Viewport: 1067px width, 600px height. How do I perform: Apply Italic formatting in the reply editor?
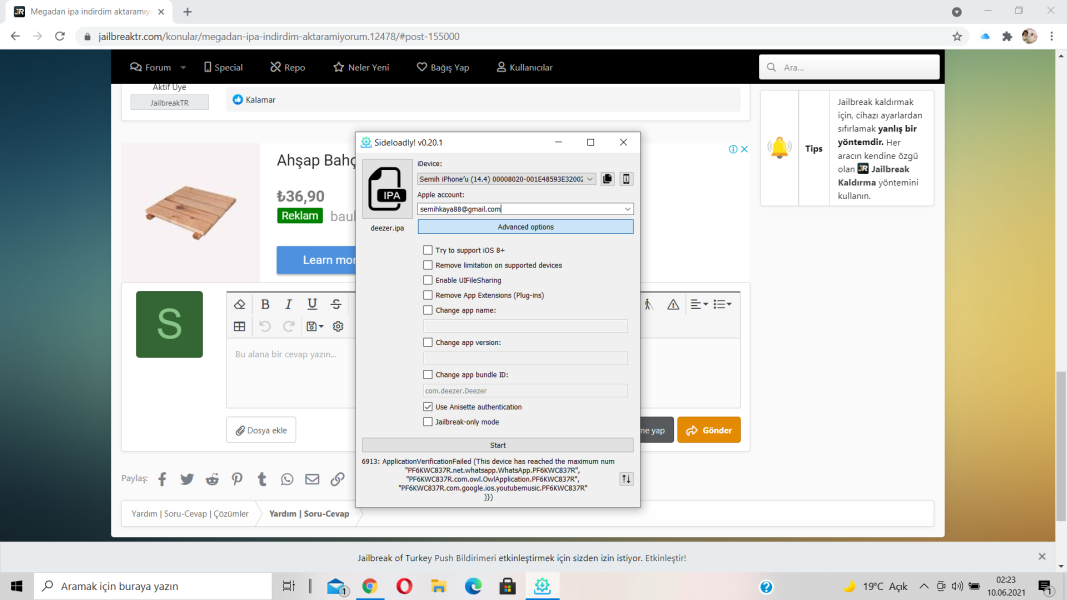(289, 304)
